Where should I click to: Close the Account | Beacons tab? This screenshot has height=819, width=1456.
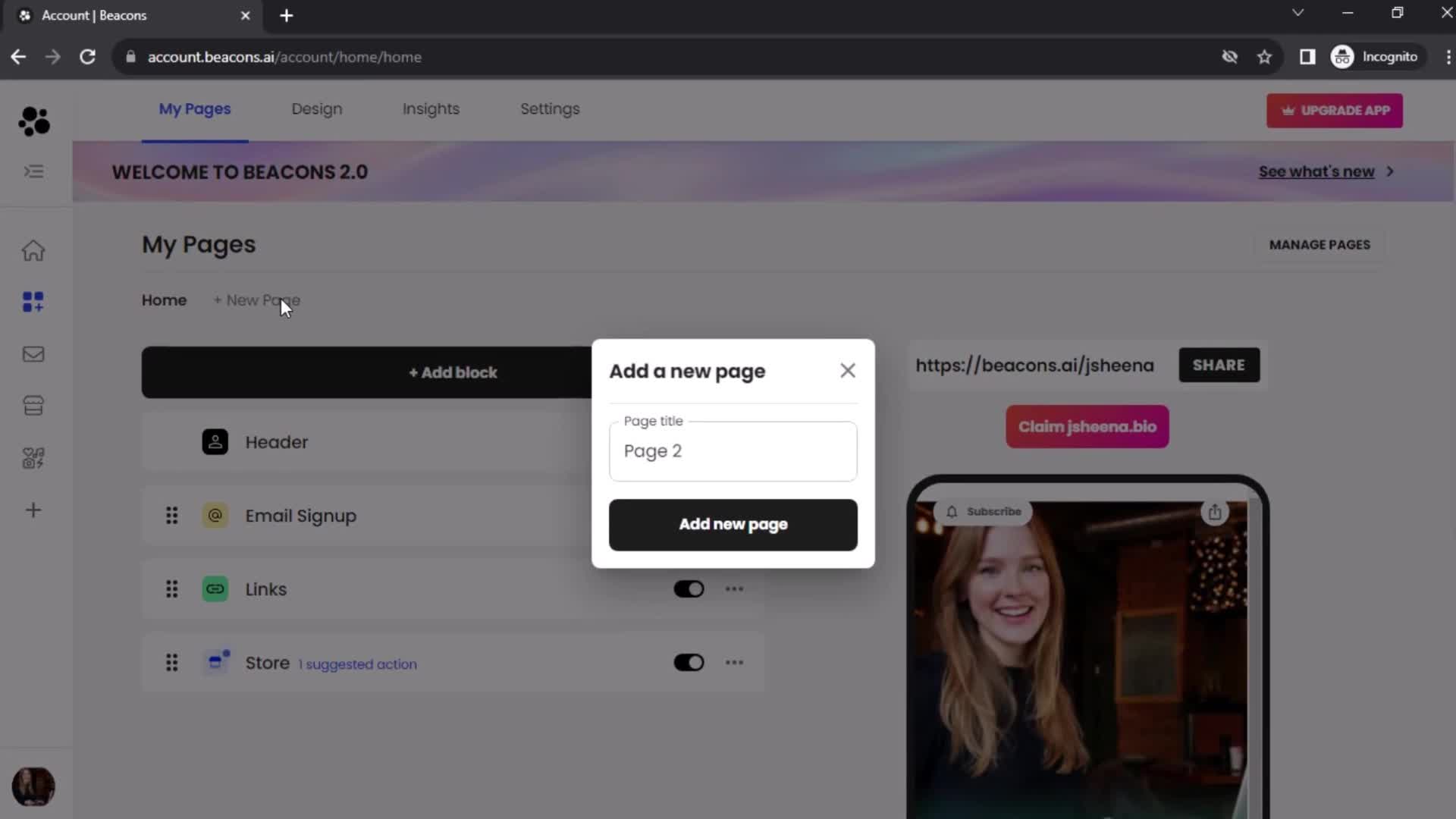click(x=245, y=15)
